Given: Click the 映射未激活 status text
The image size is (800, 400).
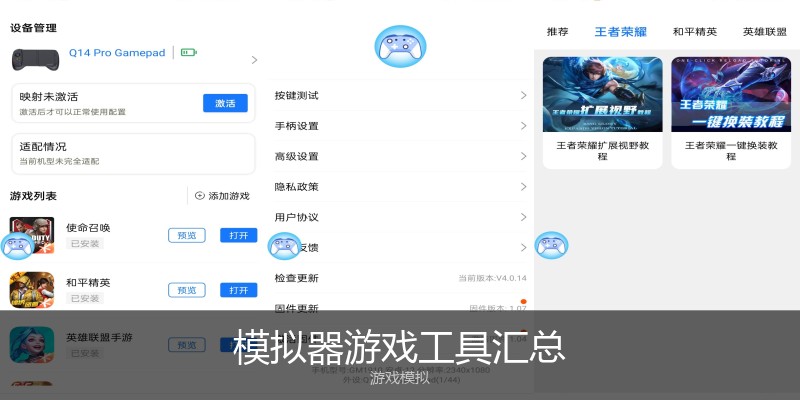Looking at the screenshot, I should coord(49,97).
